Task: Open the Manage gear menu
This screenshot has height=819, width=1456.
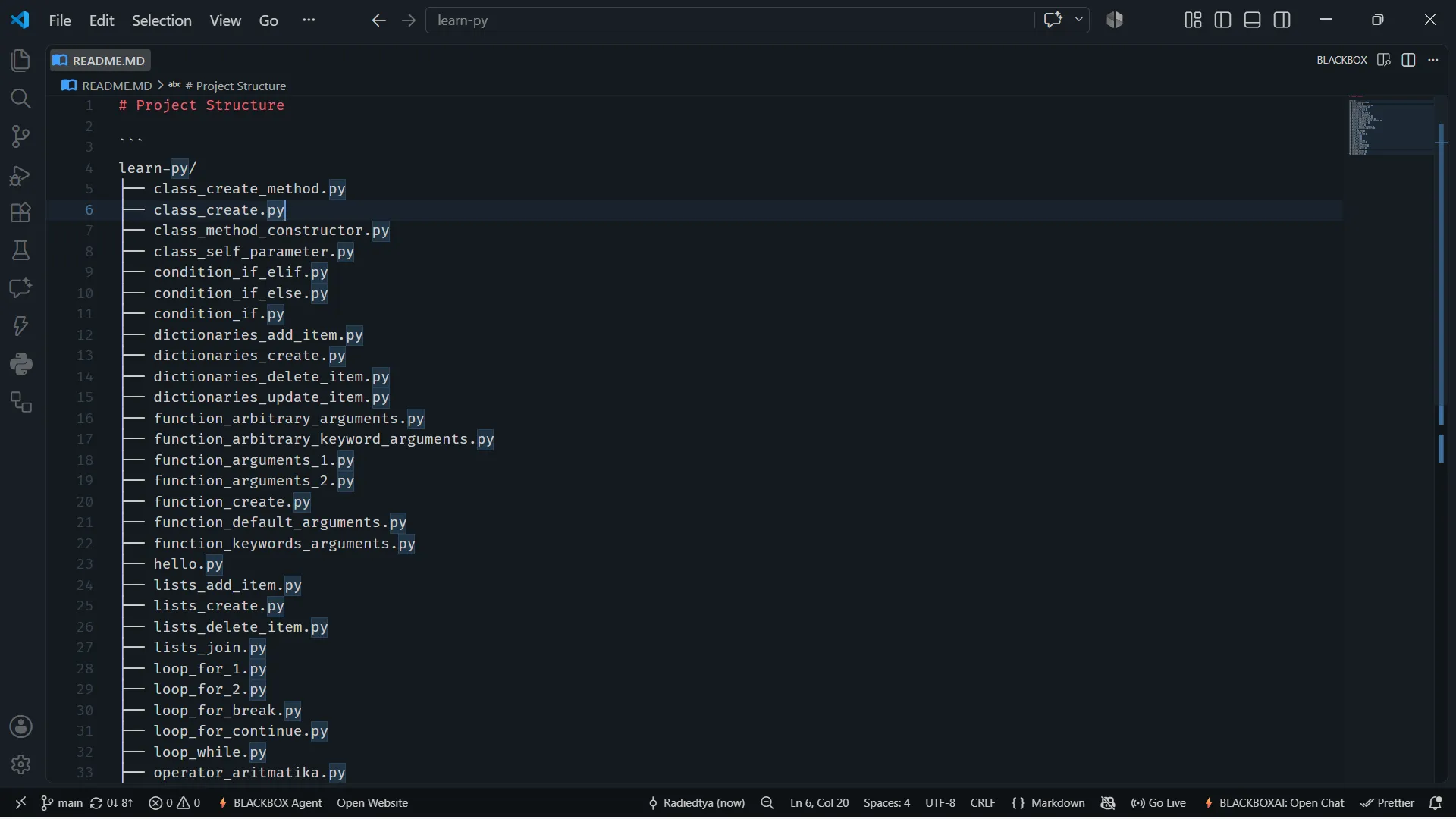Action: (20, 764)
